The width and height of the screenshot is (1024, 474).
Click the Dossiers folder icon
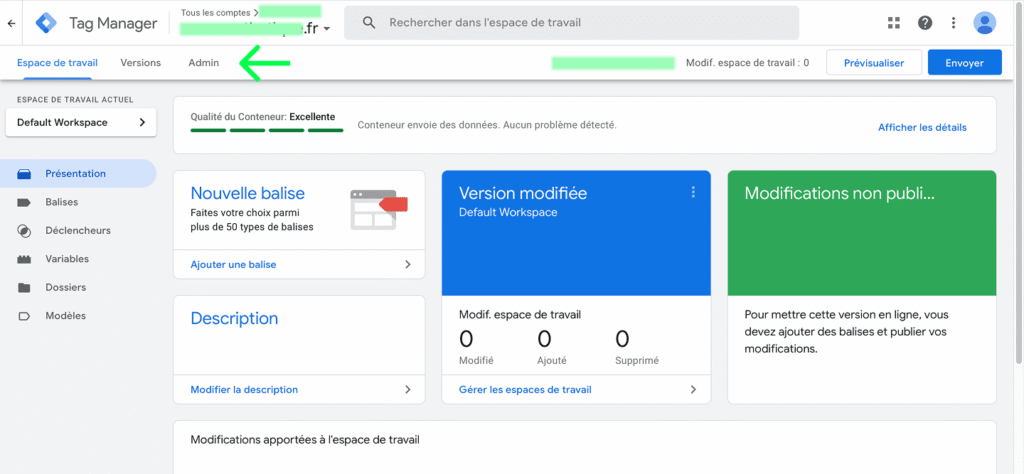click(24, 287)
